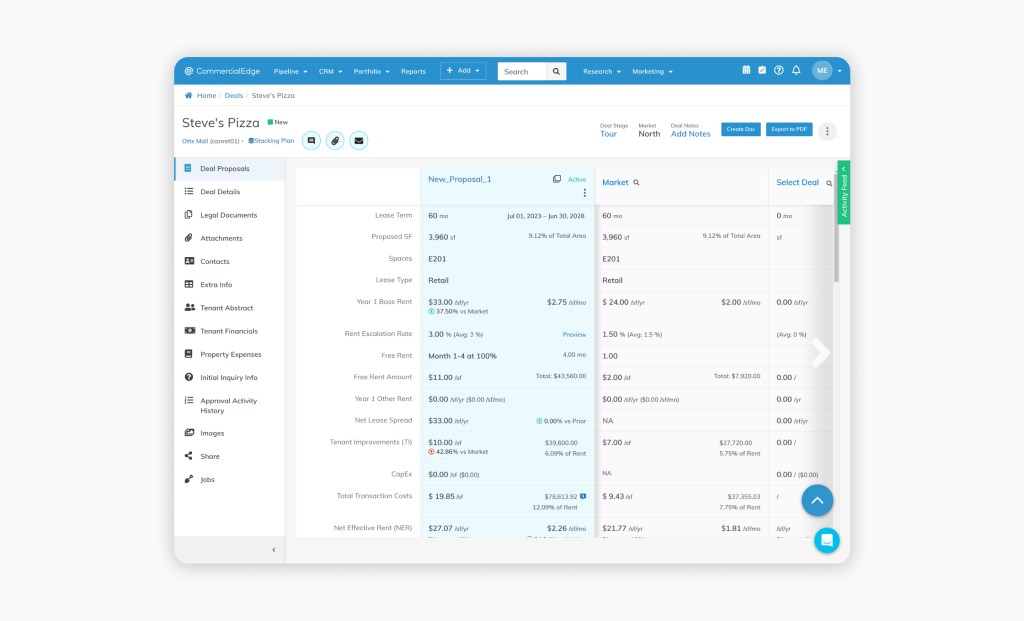Screen dimensions: 1024x621
Task: Click the Export to PDF button
Action: point(789,129)
